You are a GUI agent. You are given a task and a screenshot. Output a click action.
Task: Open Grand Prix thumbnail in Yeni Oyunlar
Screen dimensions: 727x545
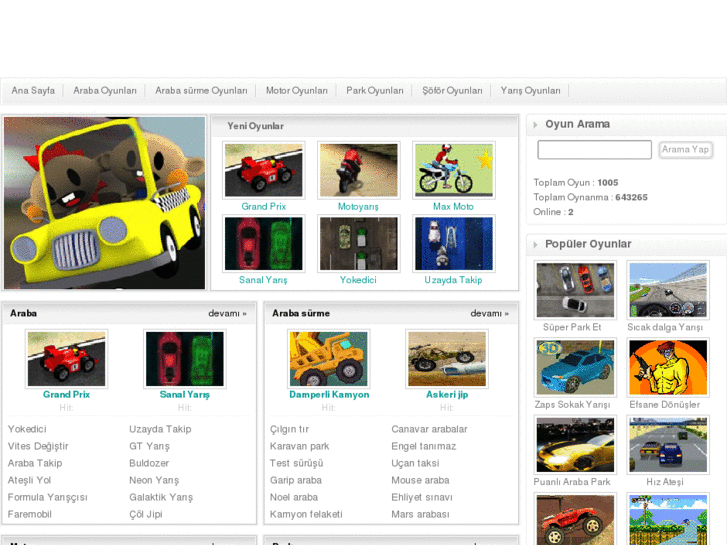(x=263, y=170)
